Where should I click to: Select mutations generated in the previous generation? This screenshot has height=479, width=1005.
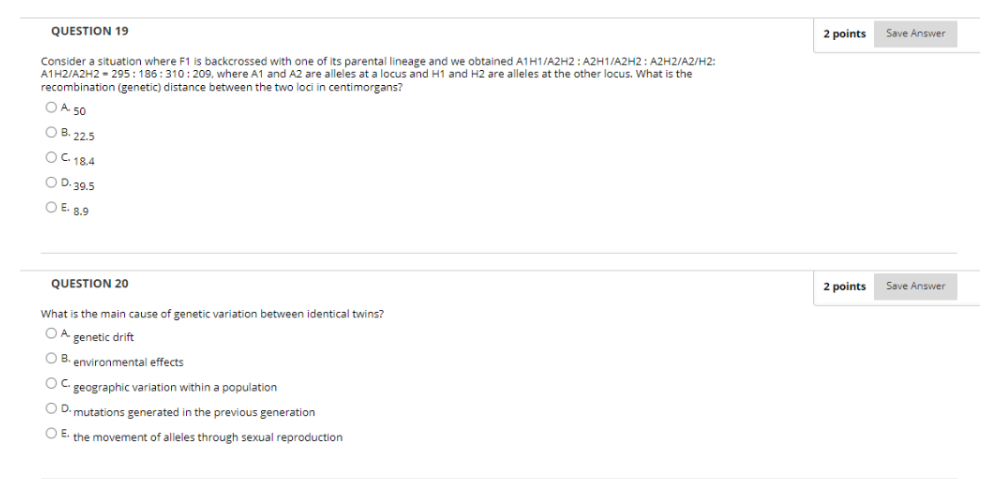pos(51,408)
